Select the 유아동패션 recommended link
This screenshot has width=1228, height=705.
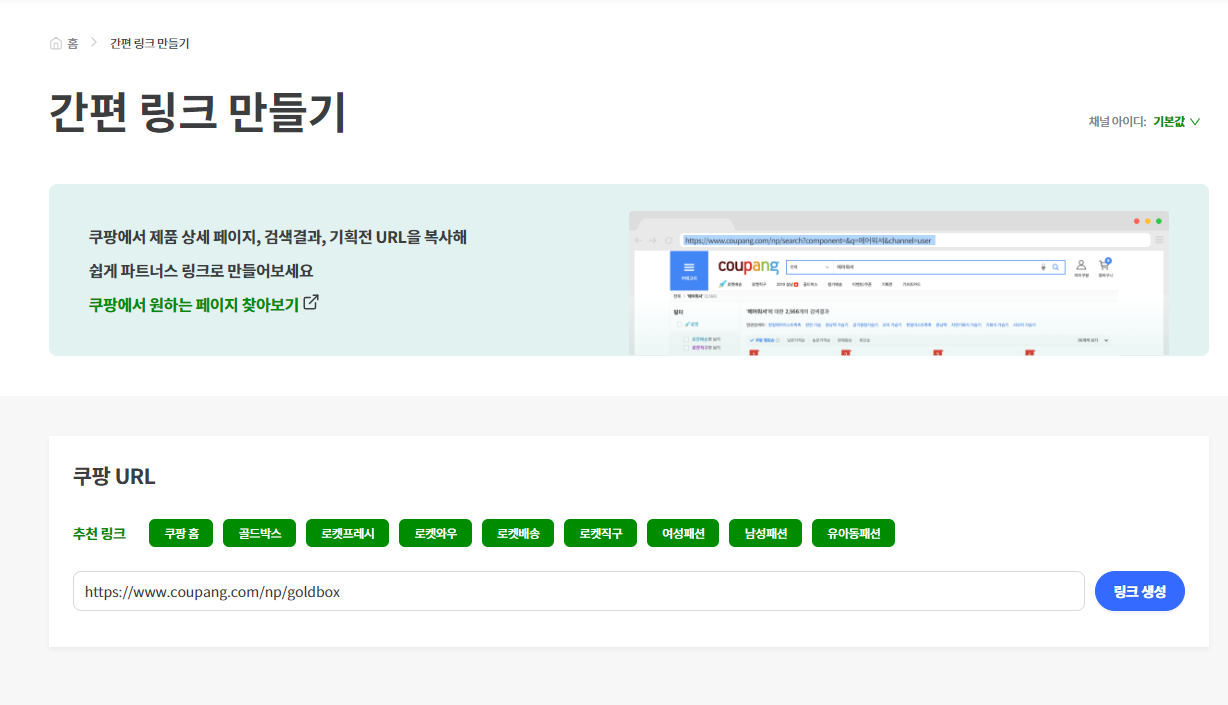pos(853,534)
